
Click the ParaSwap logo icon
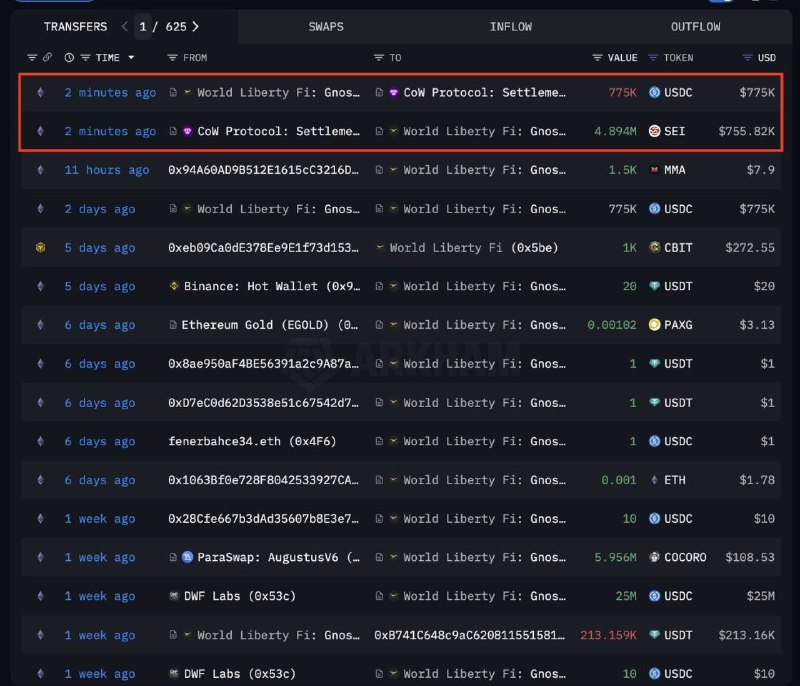point(187,557)
